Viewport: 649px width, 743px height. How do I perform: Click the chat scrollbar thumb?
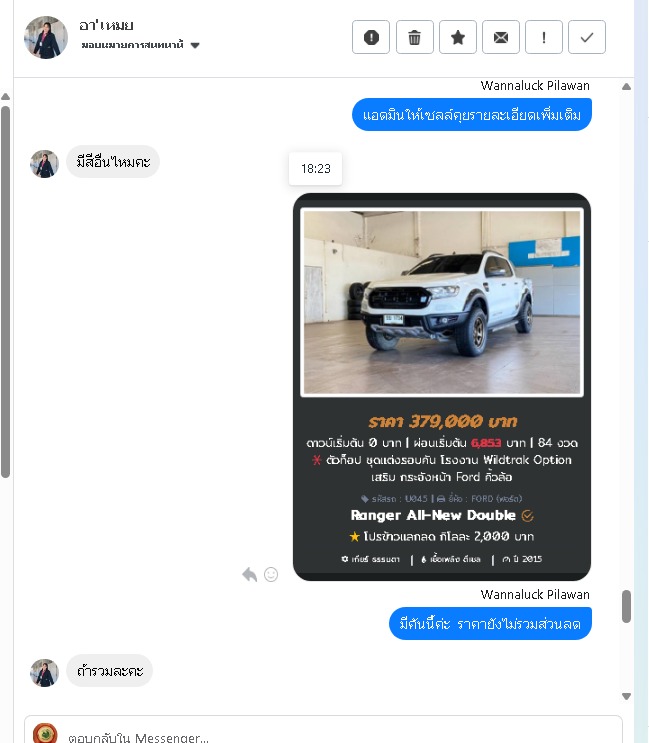tap(626, 606)
